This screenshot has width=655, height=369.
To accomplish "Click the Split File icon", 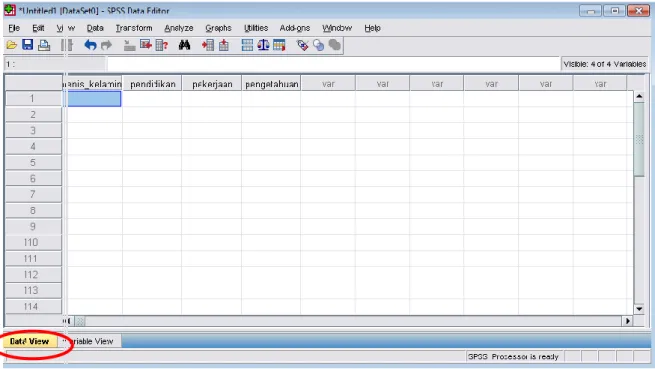I will (x=247, y=45).
